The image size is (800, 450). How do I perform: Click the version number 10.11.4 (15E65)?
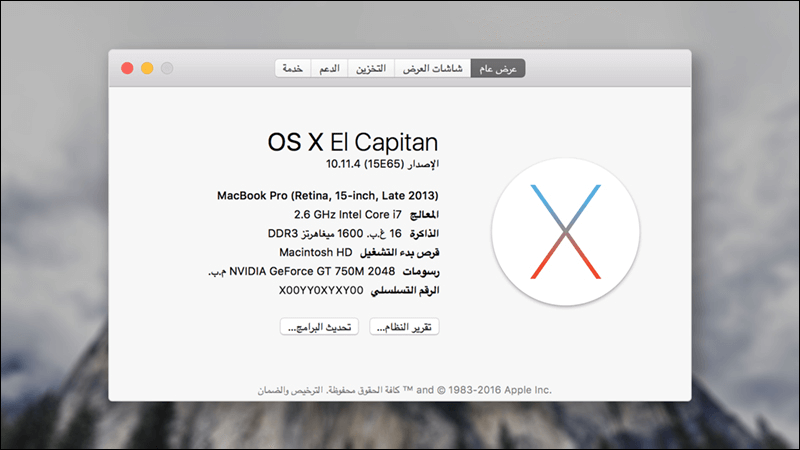365,164
